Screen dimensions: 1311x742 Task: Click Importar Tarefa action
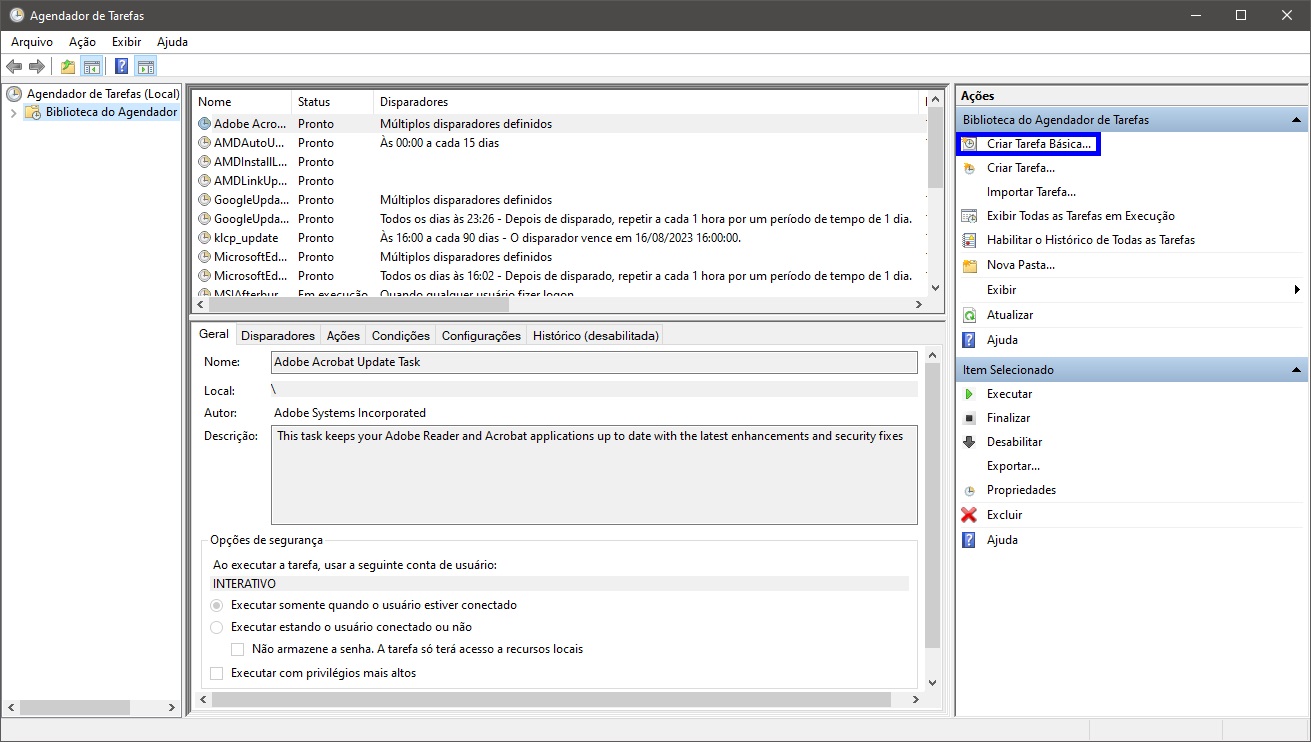pos(1030,192)
